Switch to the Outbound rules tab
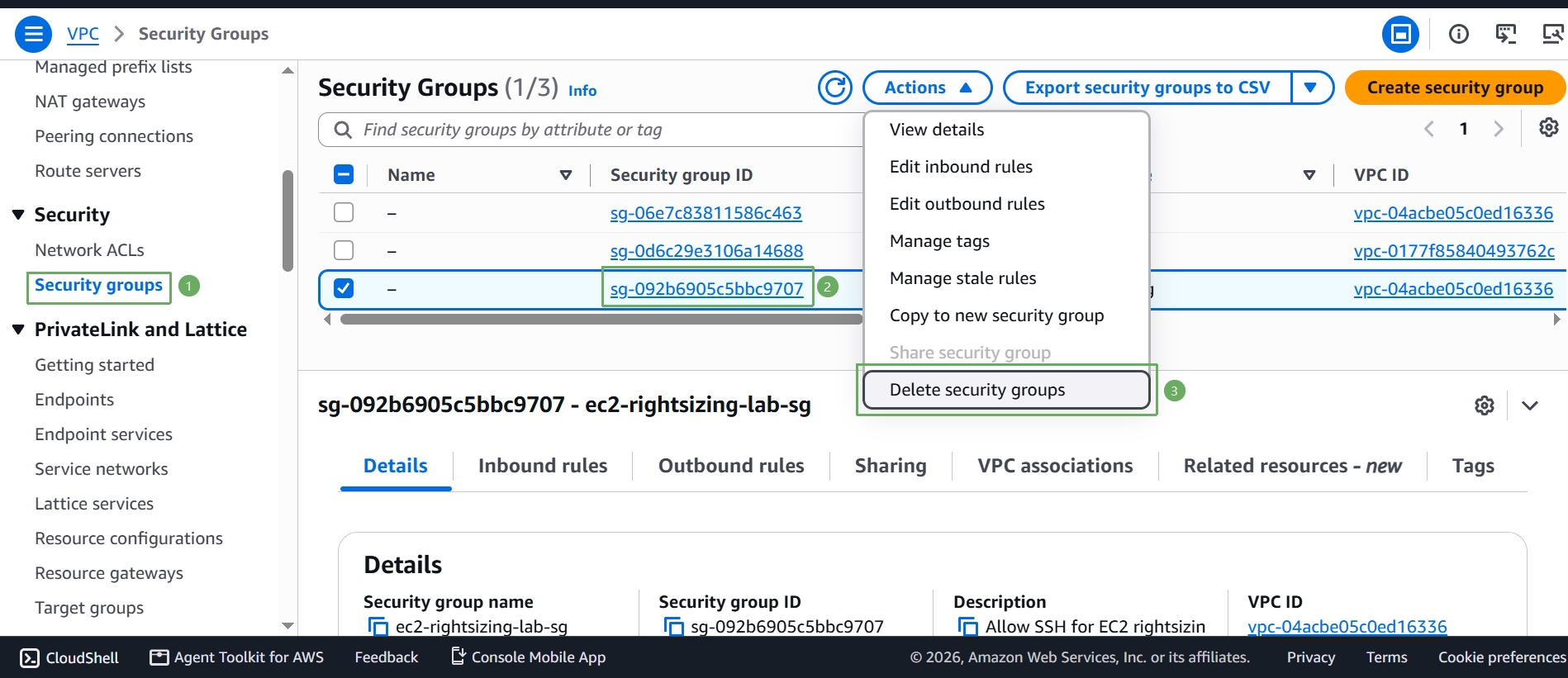The image size is (1568, 678). tap(731, 466)
